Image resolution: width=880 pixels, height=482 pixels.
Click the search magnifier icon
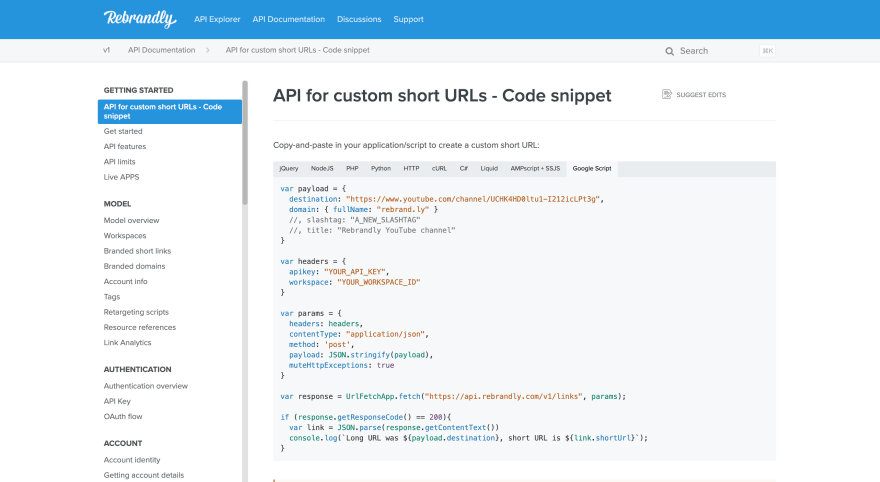[670, 51]
